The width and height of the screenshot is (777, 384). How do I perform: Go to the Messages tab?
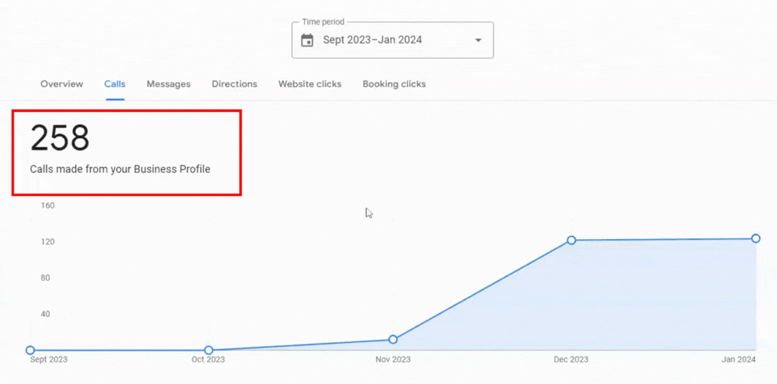(x=168, y=84)
